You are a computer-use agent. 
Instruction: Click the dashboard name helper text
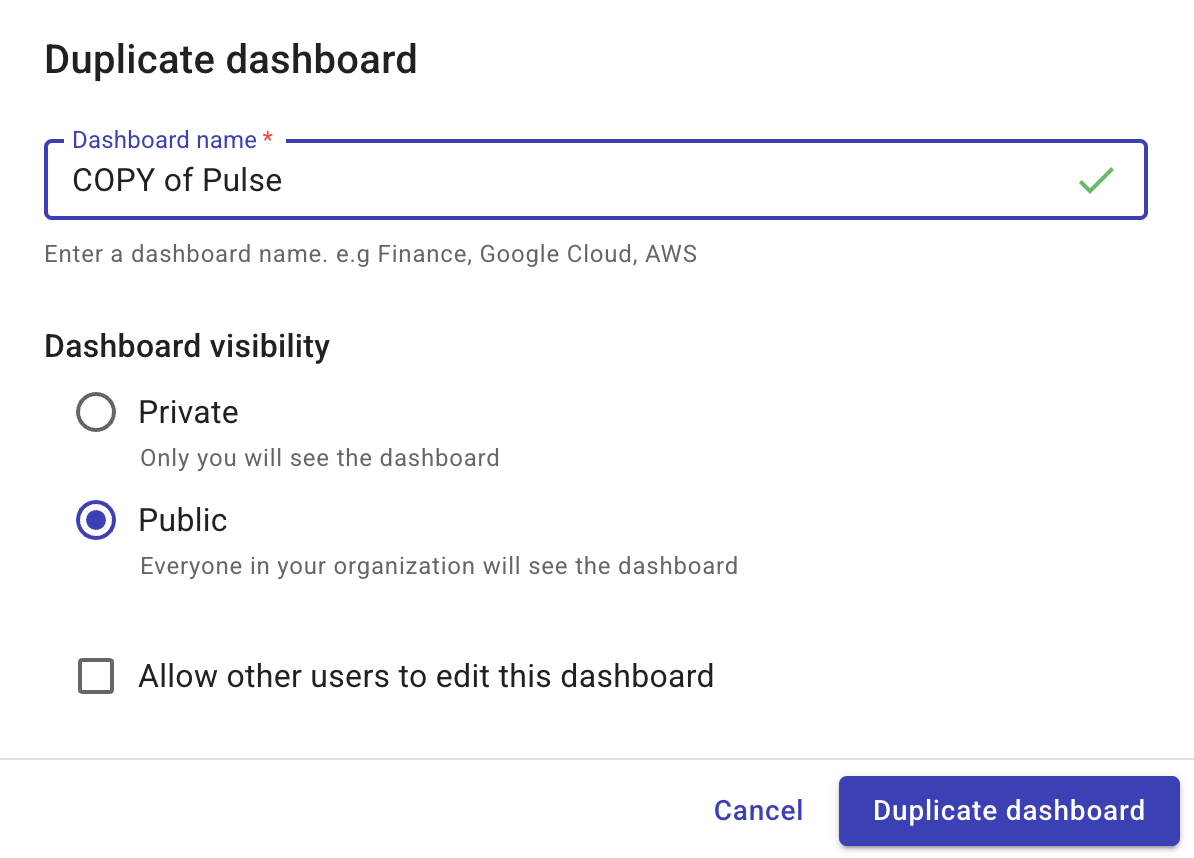pyautogui.click(x=370, y=253)
